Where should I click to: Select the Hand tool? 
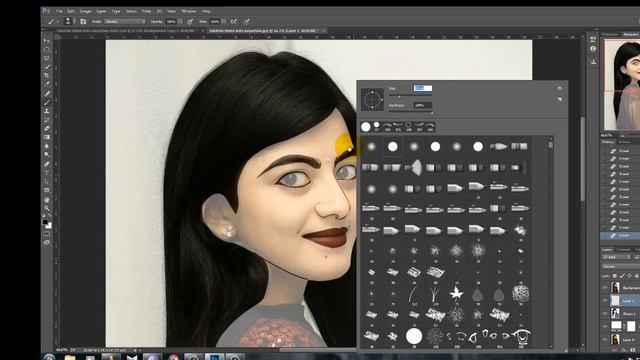coord(47,200)
